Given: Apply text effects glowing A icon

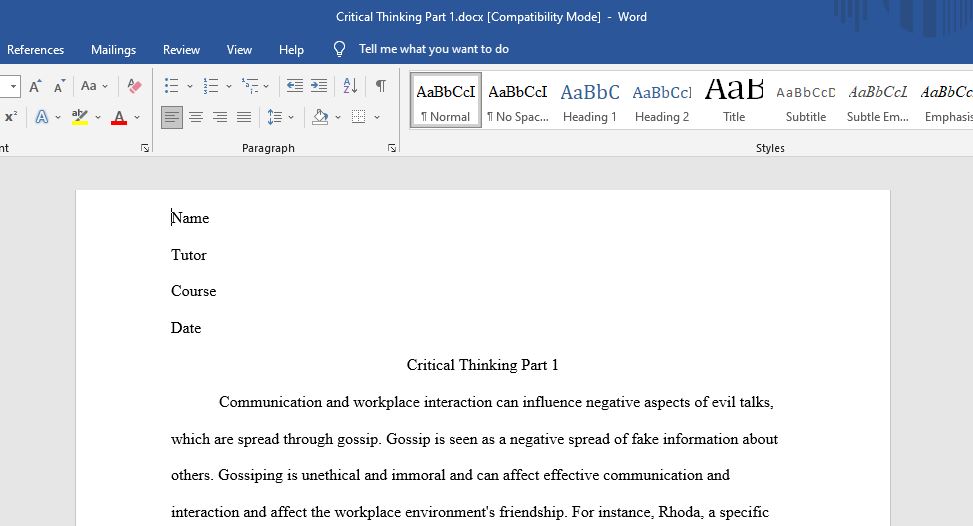Looking at the screenshot, I should pyautogui.click(x=42, y=117).
